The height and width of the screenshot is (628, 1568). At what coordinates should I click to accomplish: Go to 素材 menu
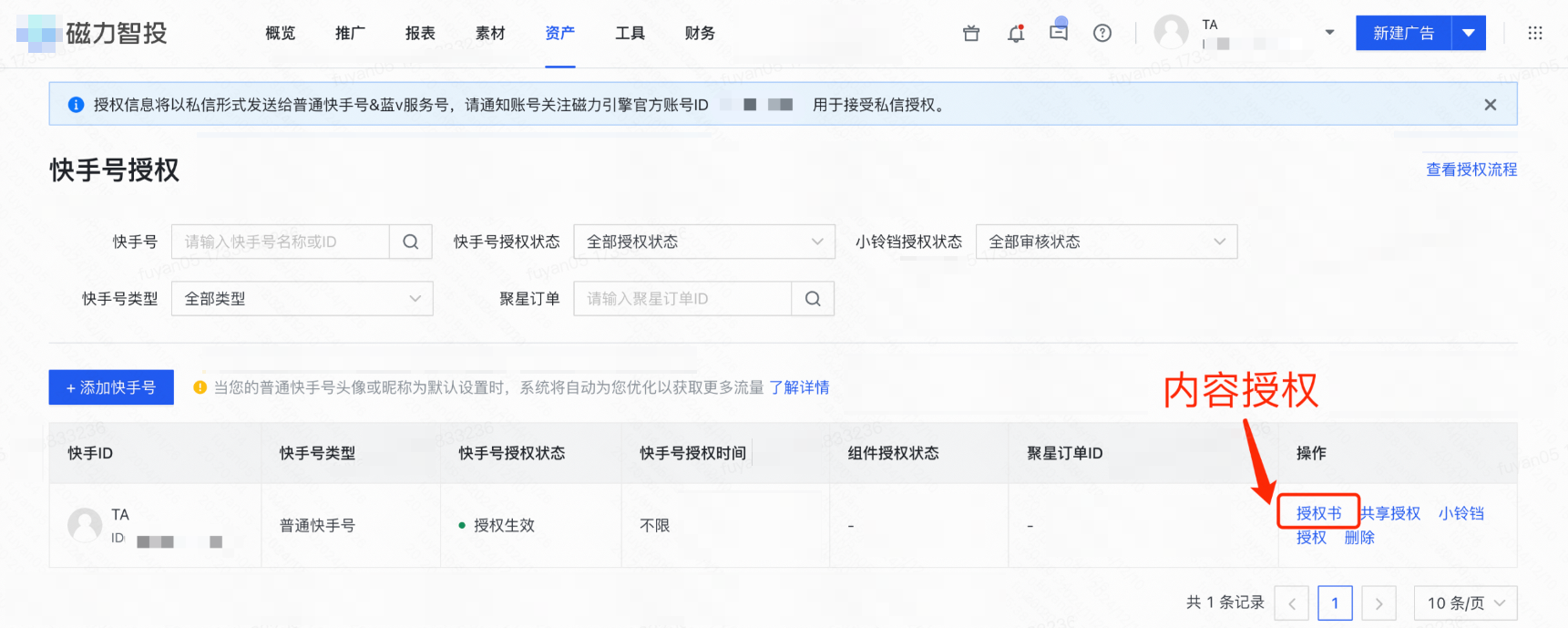[x=490, y=34]
